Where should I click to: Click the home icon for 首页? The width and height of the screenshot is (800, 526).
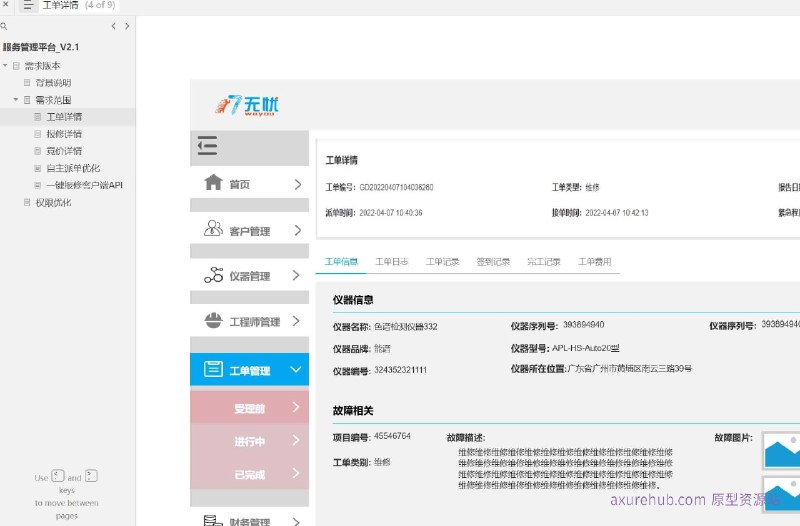coord(213,182)
